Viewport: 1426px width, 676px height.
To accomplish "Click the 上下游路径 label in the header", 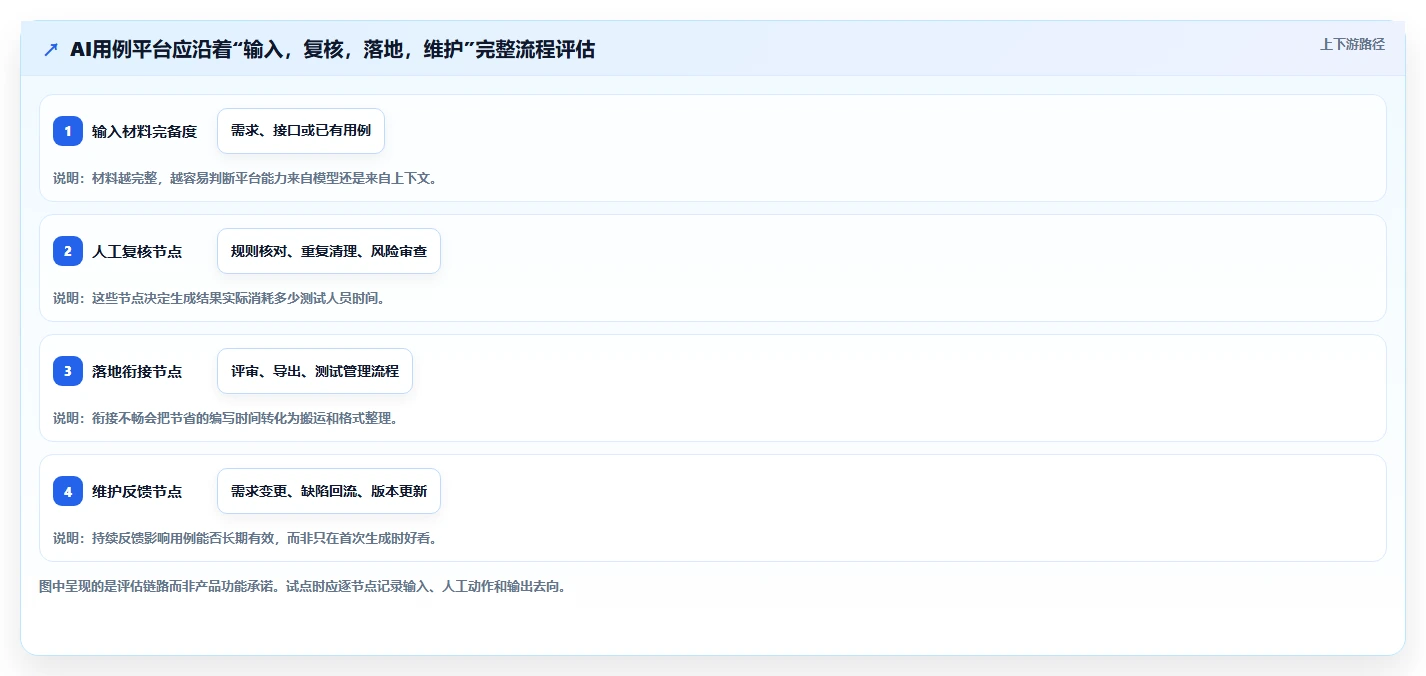I will point(1352,44).
